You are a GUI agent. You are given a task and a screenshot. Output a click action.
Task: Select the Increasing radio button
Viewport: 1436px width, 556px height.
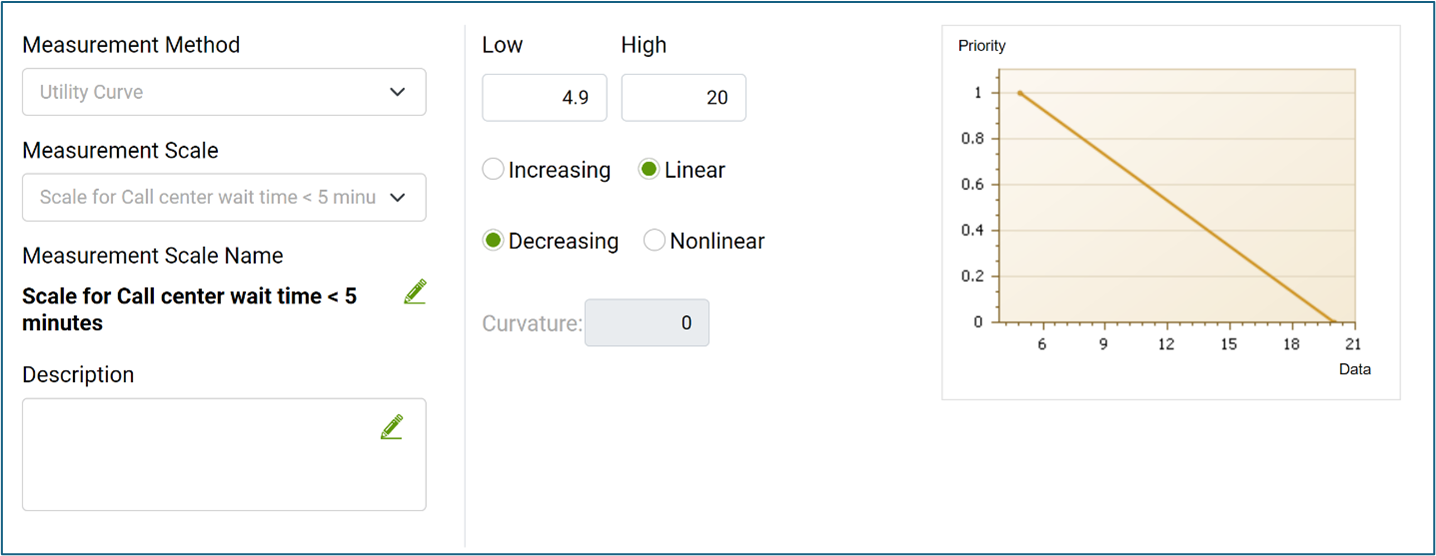click(493, 170)
